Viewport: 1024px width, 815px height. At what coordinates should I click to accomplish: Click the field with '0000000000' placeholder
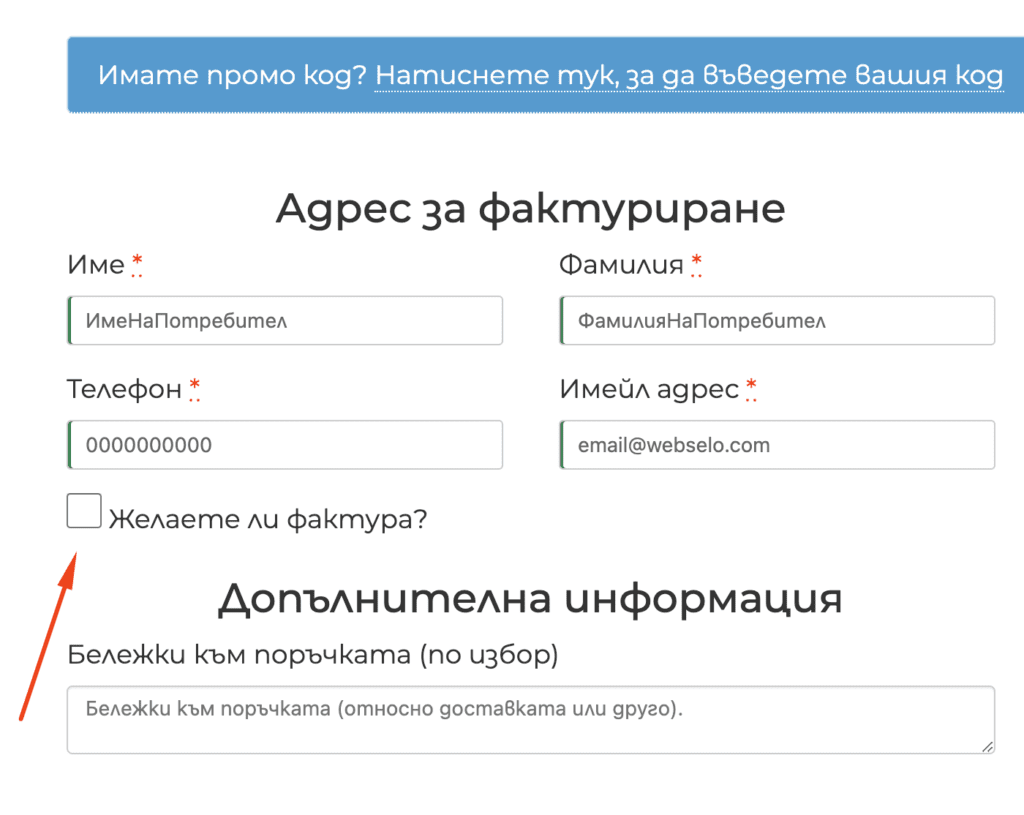coord(285,444)
